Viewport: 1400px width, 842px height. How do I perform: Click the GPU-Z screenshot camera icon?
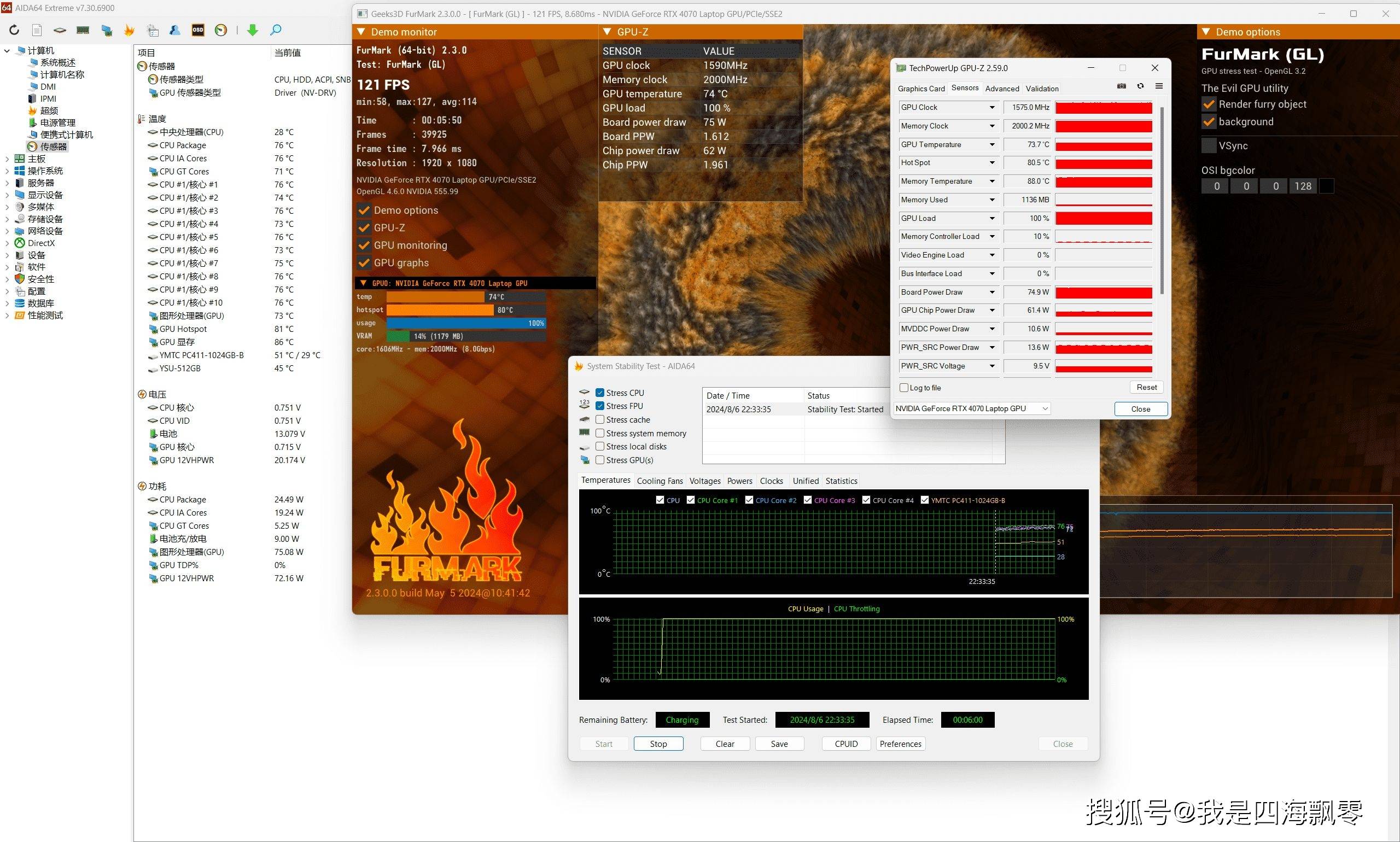tap(1121, 86)
